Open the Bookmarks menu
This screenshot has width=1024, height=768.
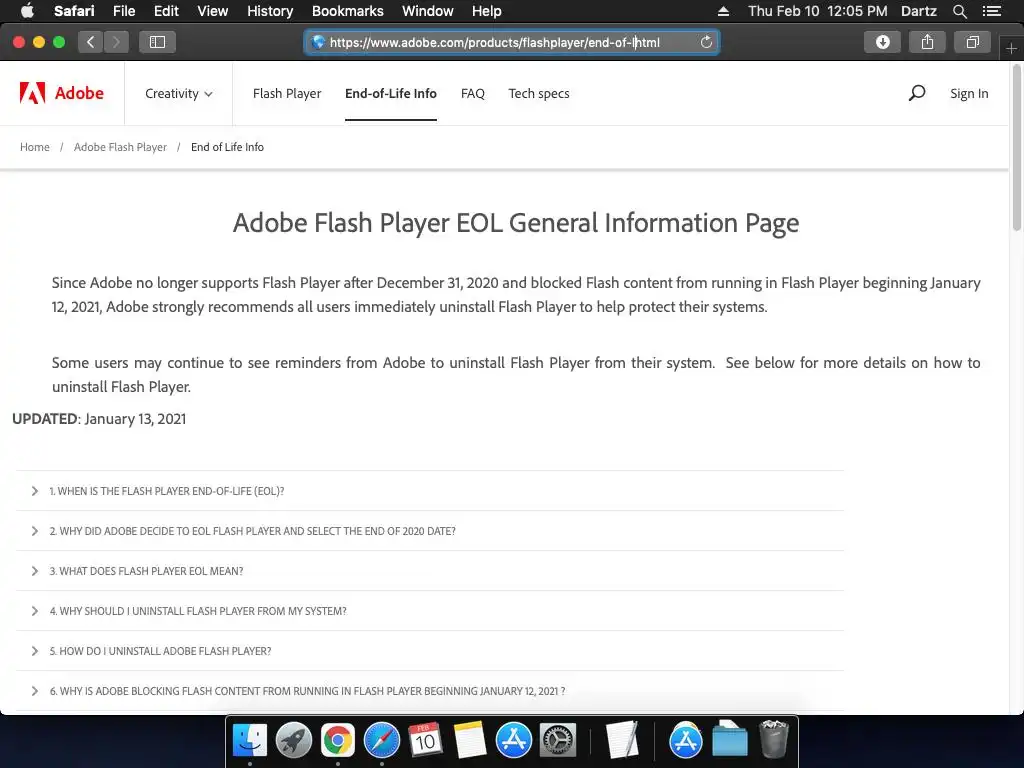[347, 11]
